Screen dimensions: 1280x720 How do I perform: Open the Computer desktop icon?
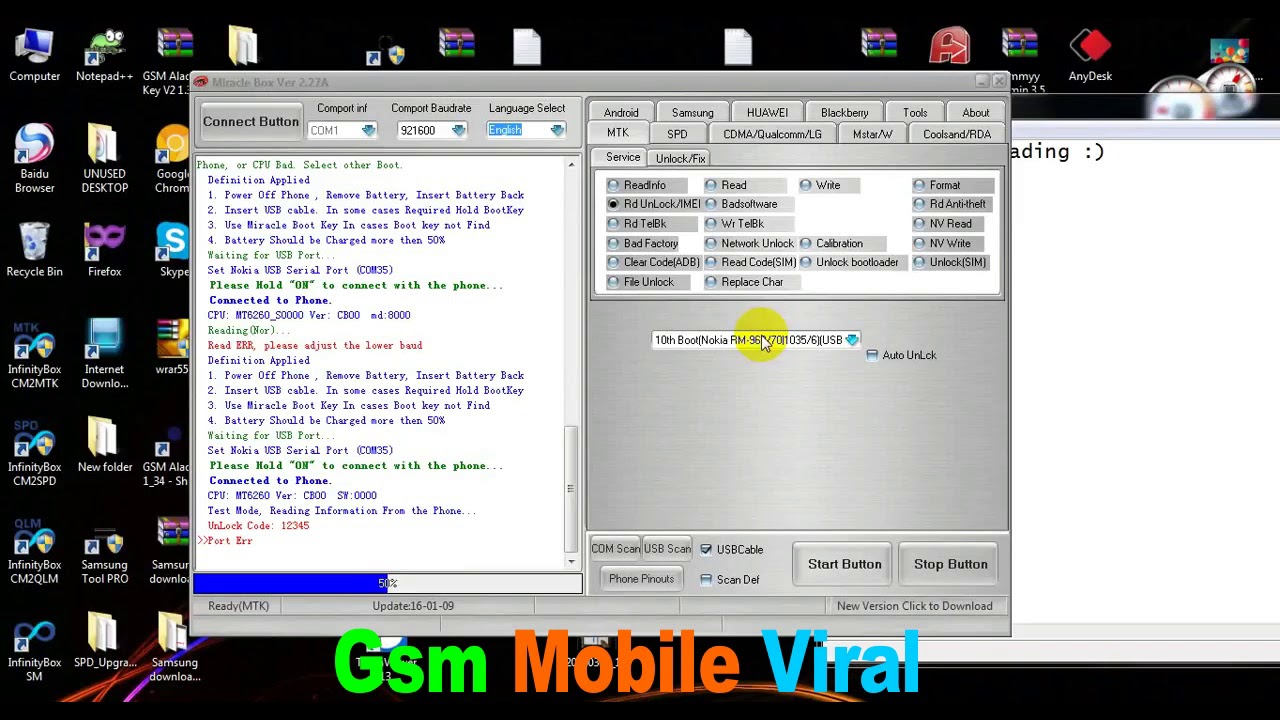(x=34, y=55)
